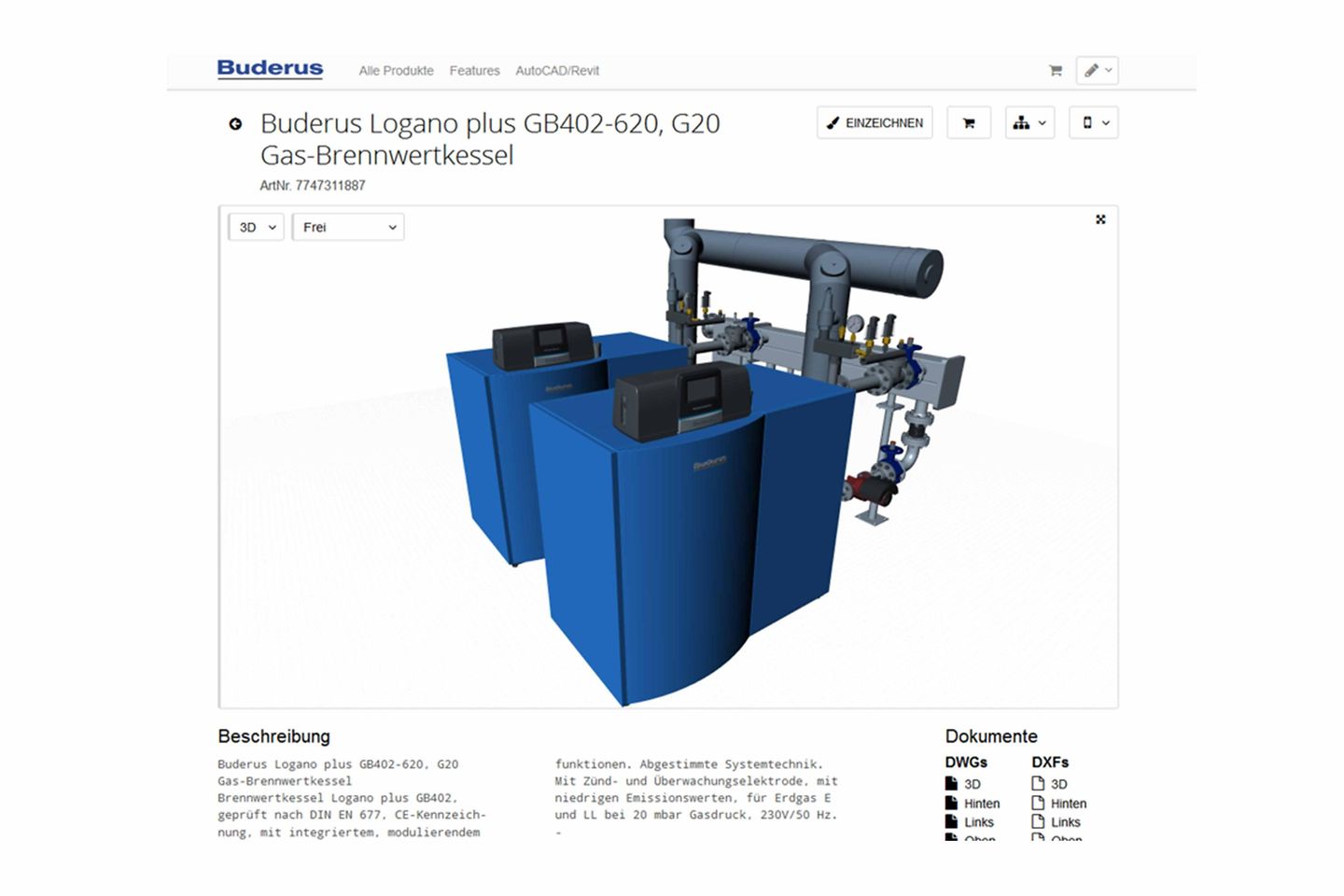Click the DXFs column heading
The image size is (1344, 896).
[x=1050, y=763]
